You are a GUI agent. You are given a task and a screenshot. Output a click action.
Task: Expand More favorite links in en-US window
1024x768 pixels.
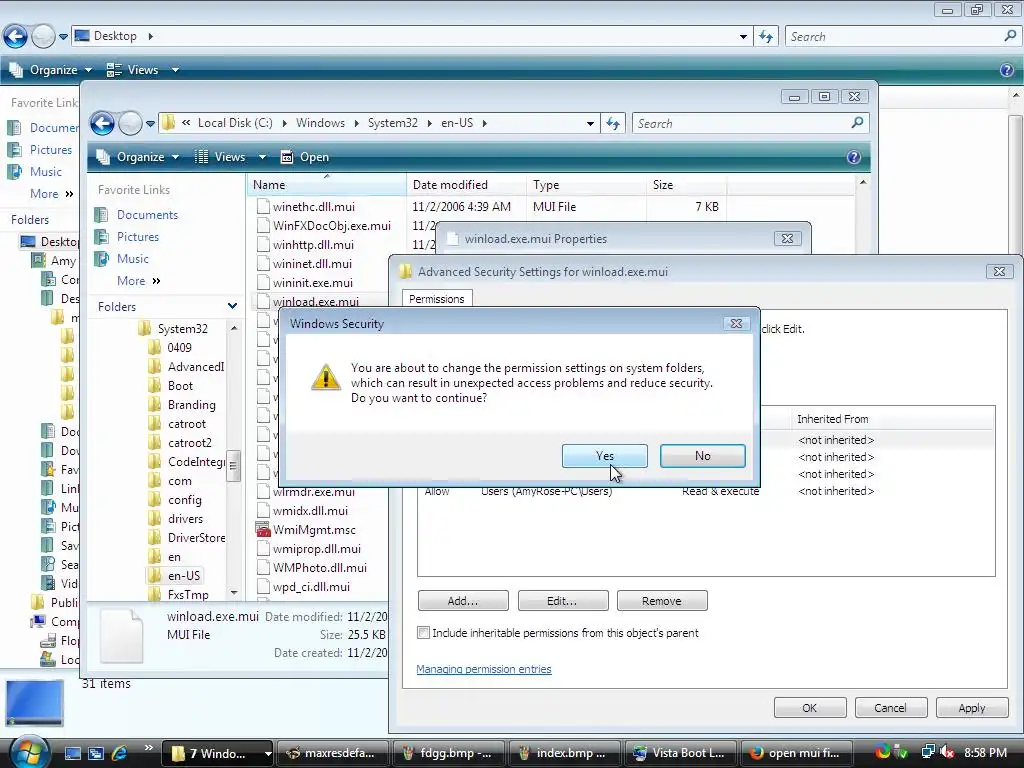point(139,281)
